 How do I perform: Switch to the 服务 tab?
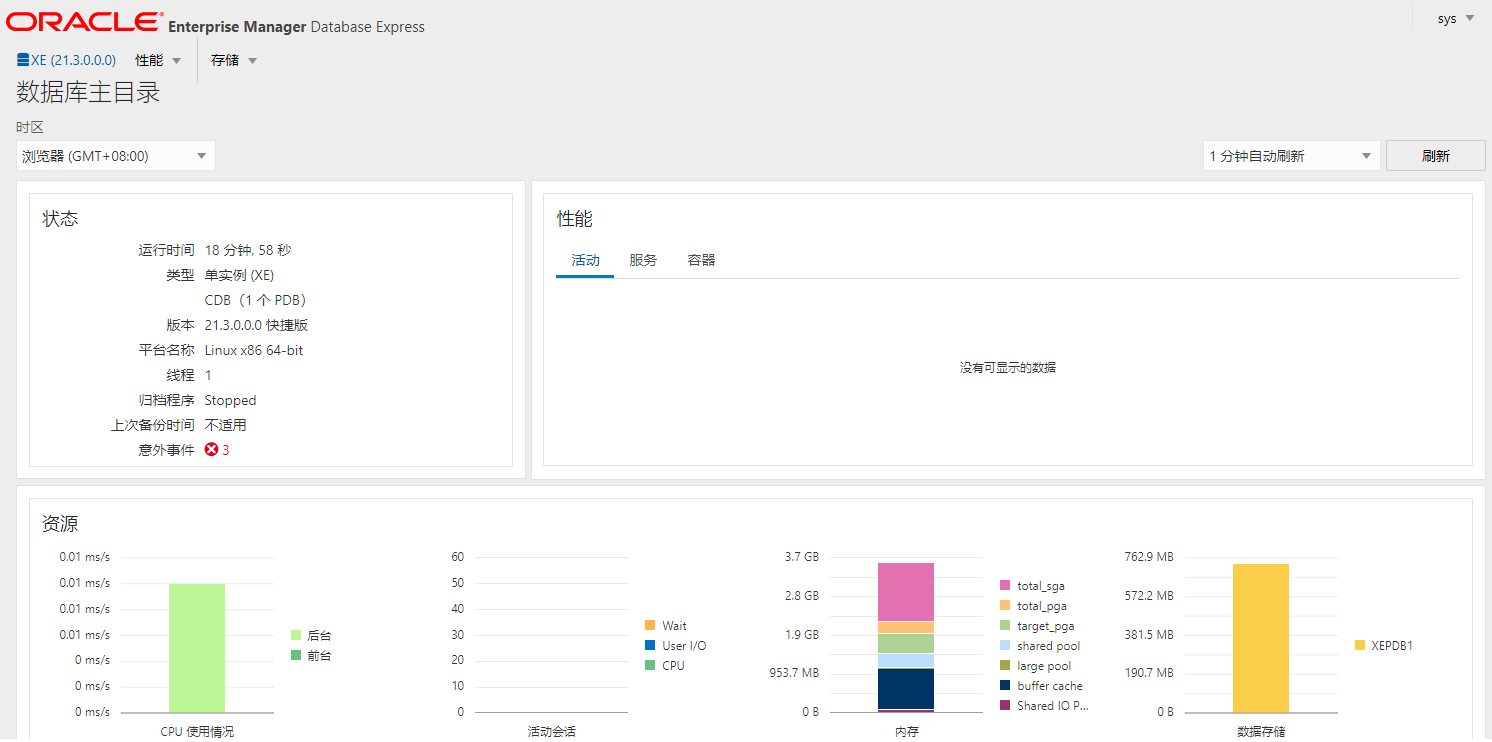(643, 260)
